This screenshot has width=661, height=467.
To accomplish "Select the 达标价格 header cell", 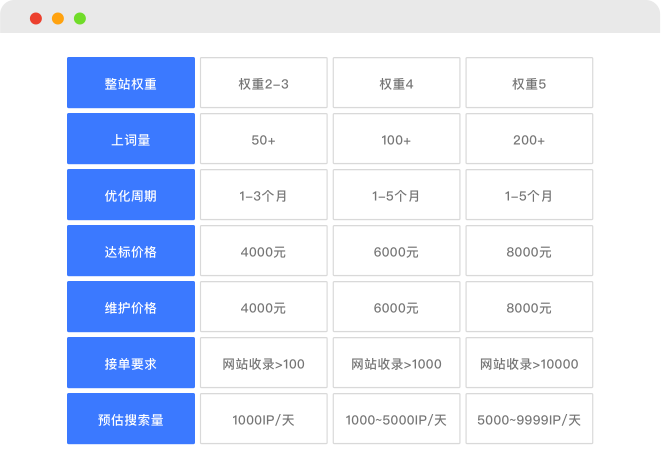I will click(131, 251).
